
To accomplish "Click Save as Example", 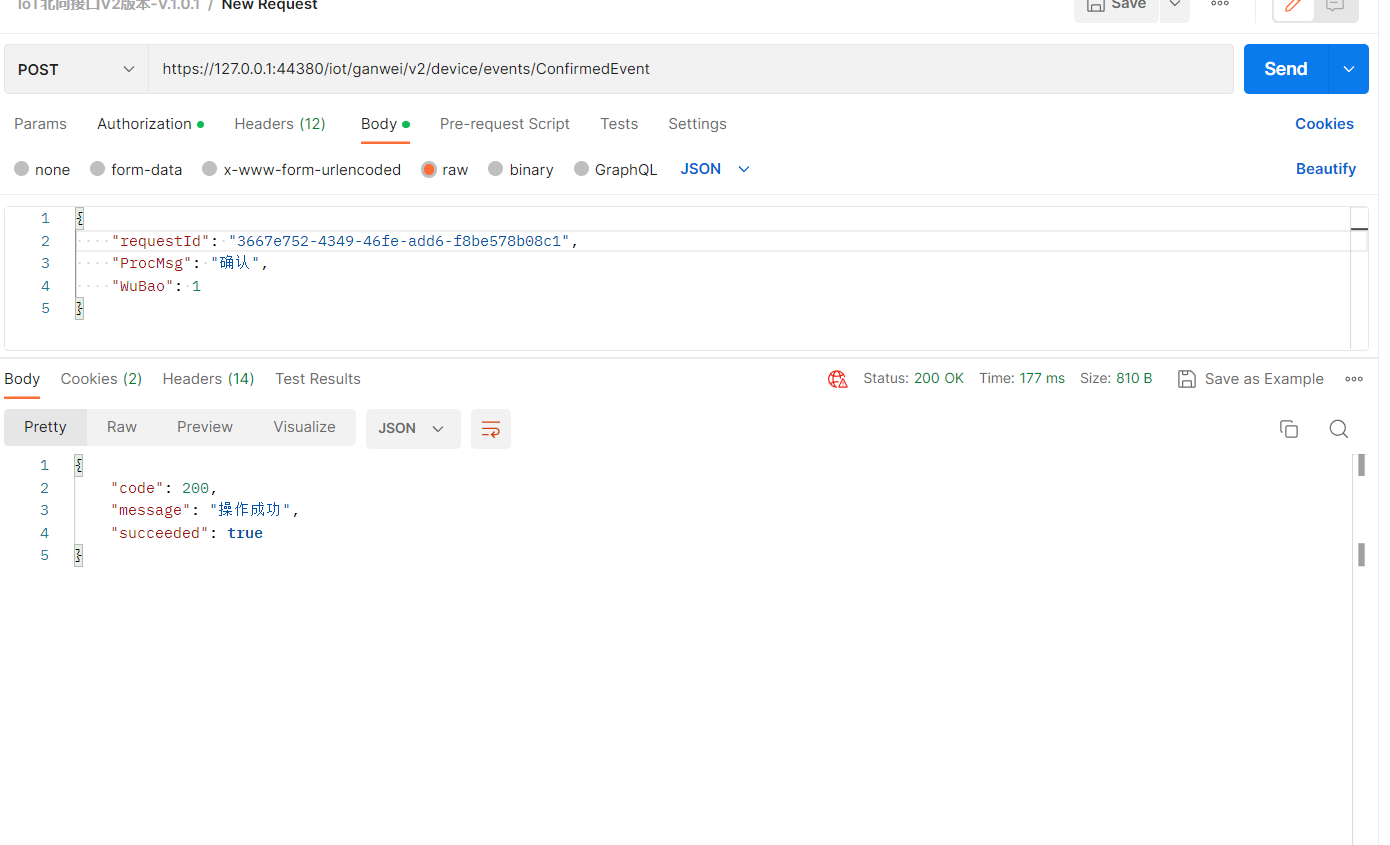I will pos(1250,379).
